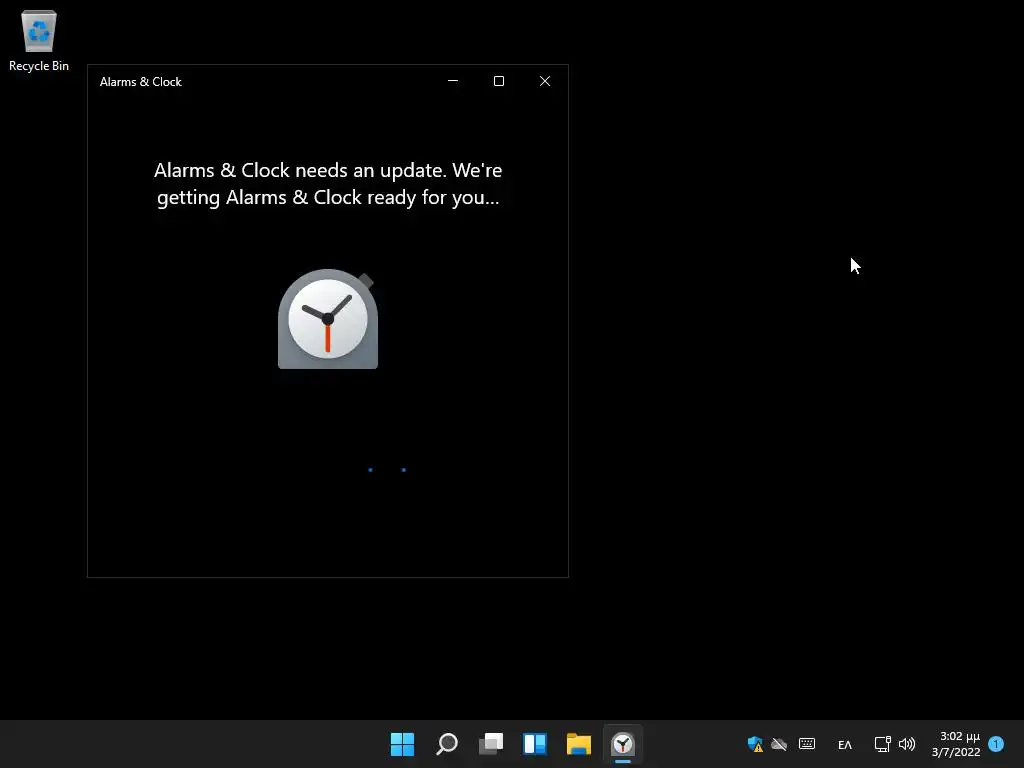1024x768 pixels.
Task: Click the large clock logo image
Action: 328,319
